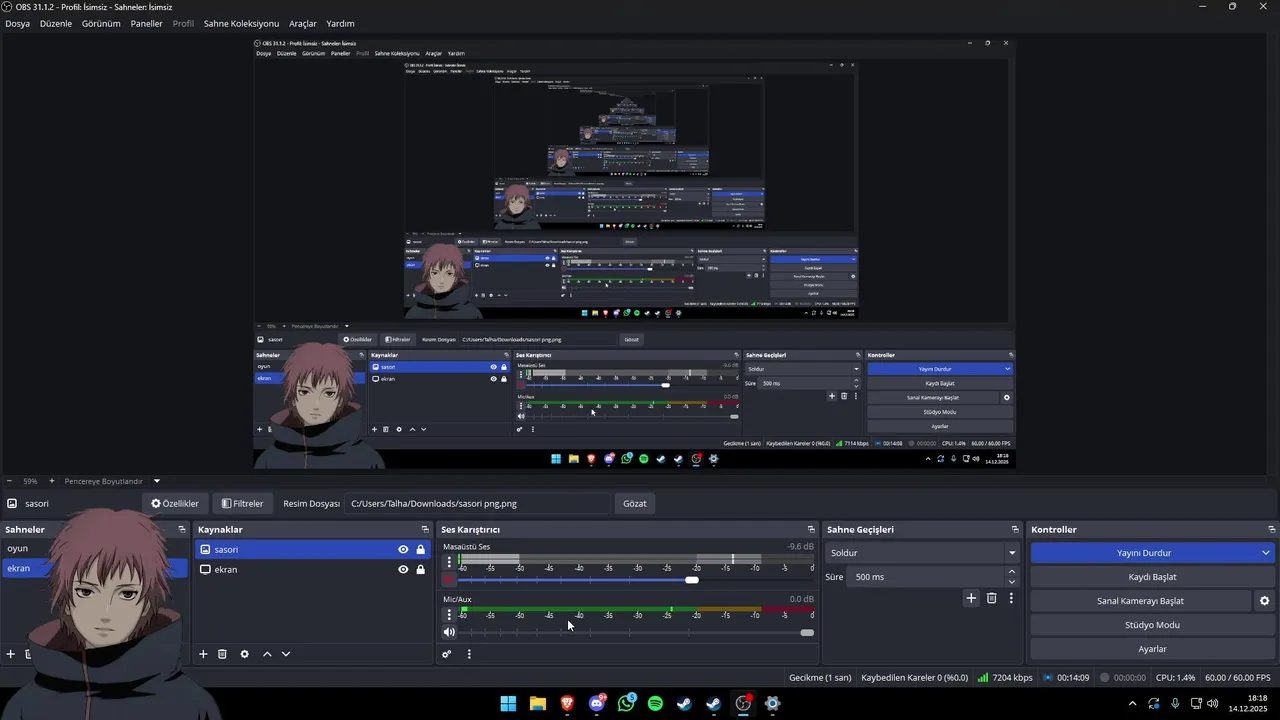Viewport: 1280px width, 720px height.
Task: Click the Resim Dosyası path field
Action: (477, 504)
